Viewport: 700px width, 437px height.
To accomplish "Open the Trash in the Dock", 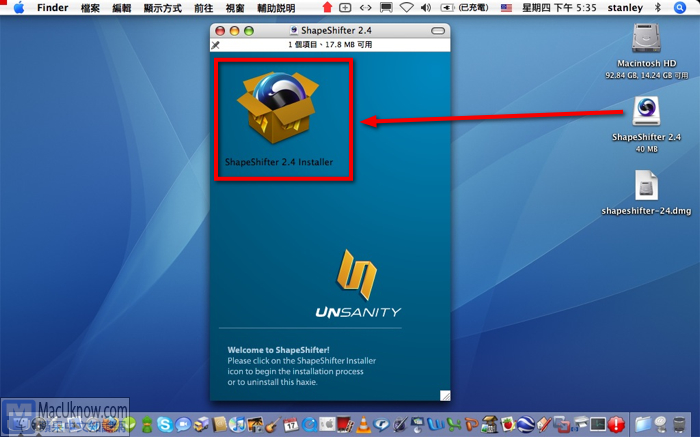I will click(x=679, y=425).
